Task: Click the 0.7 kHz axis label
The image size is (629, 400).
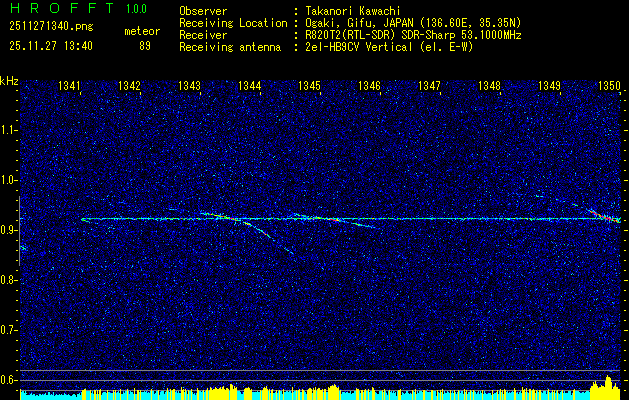Action: click(7, 330)
